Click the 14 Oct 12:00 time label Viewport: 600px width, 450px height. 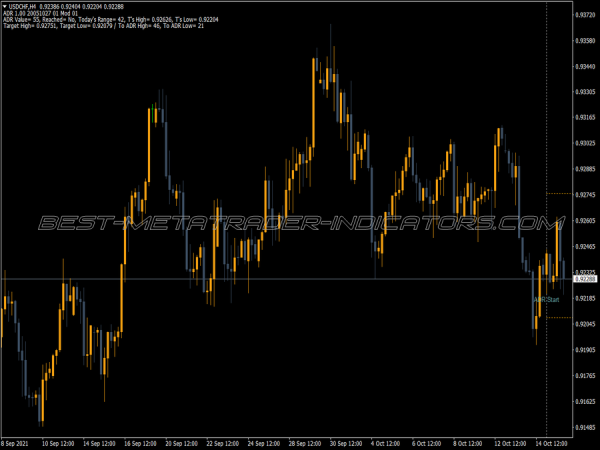tap(552, 442)
